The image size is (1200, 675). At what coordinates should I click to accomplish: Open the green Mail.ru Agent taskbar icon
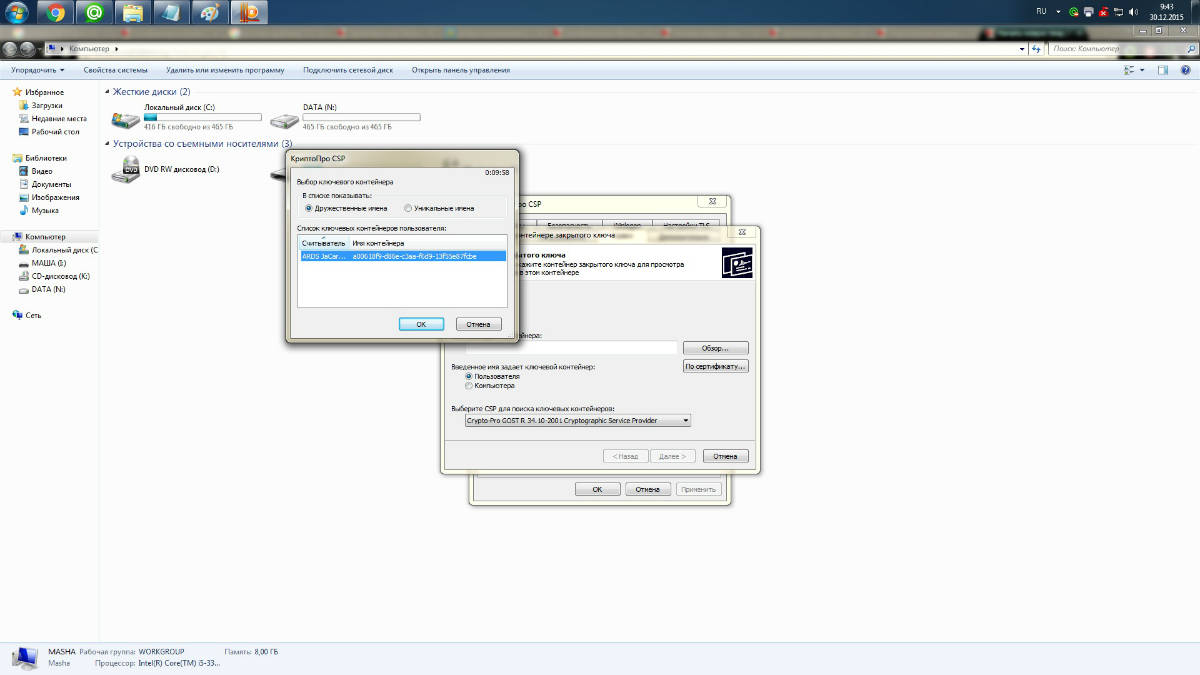pyautogui.click(x=94, y=13)
